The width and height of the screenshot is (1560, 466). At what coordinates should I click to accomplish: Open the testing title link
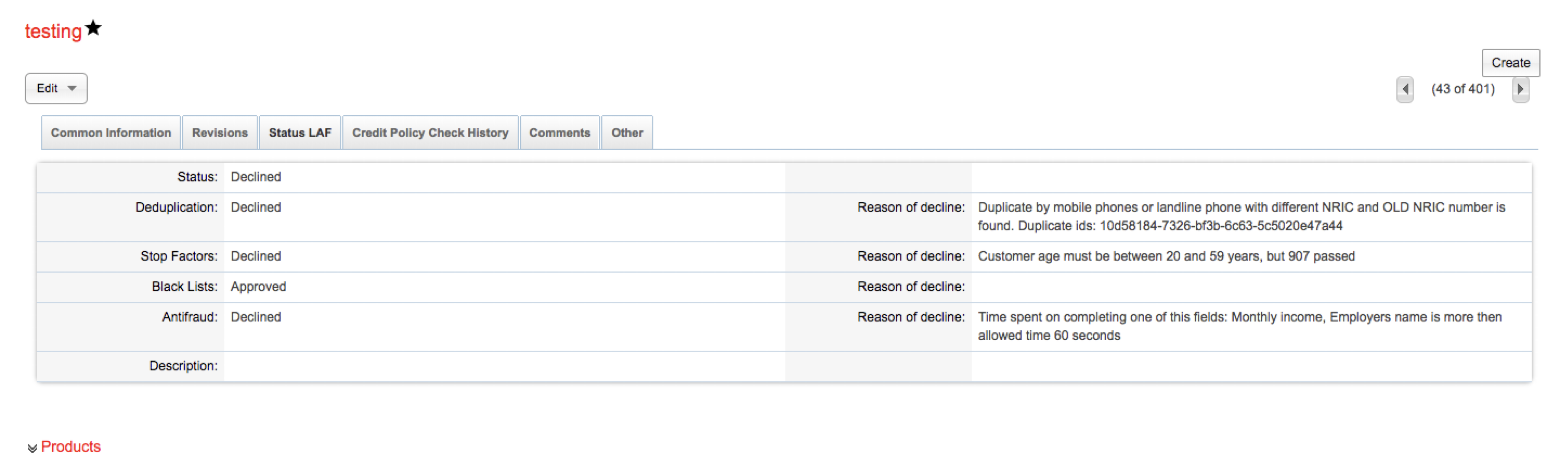[53, 32]
